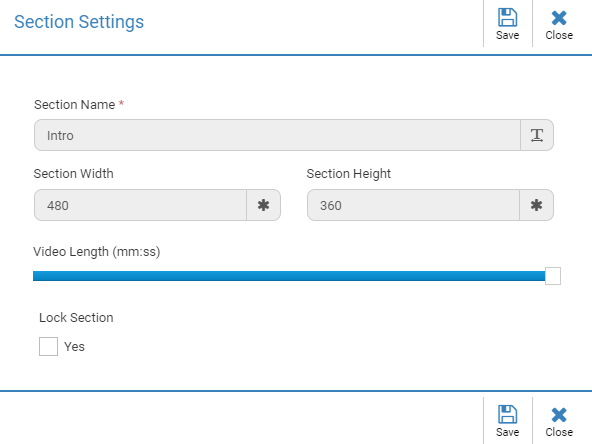Click the Save floppy icon in the footer

pyautogui.click(x=507, y=415)
